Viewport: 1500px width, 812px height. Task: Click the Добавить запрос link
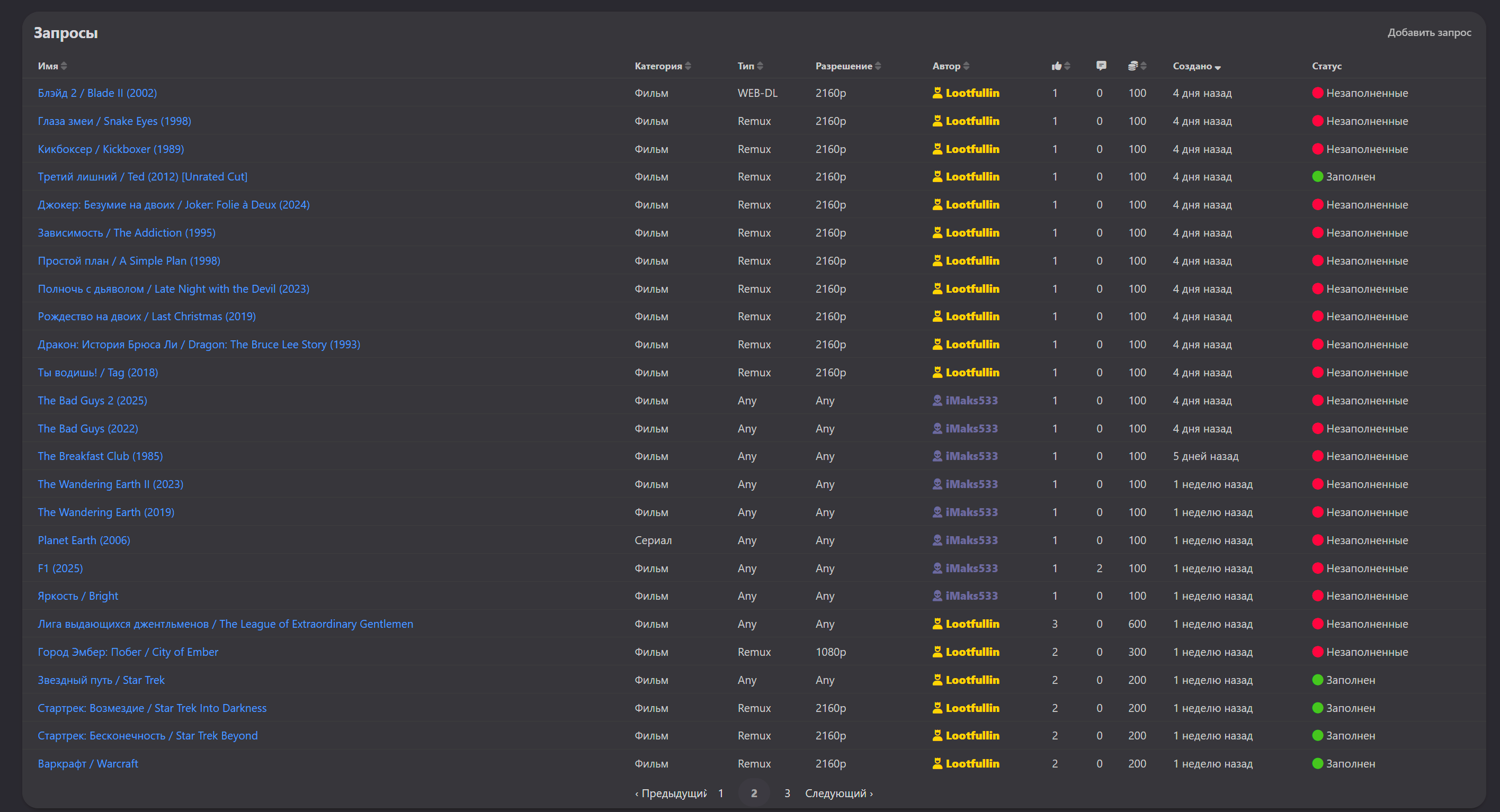[x=1429, y=33]
